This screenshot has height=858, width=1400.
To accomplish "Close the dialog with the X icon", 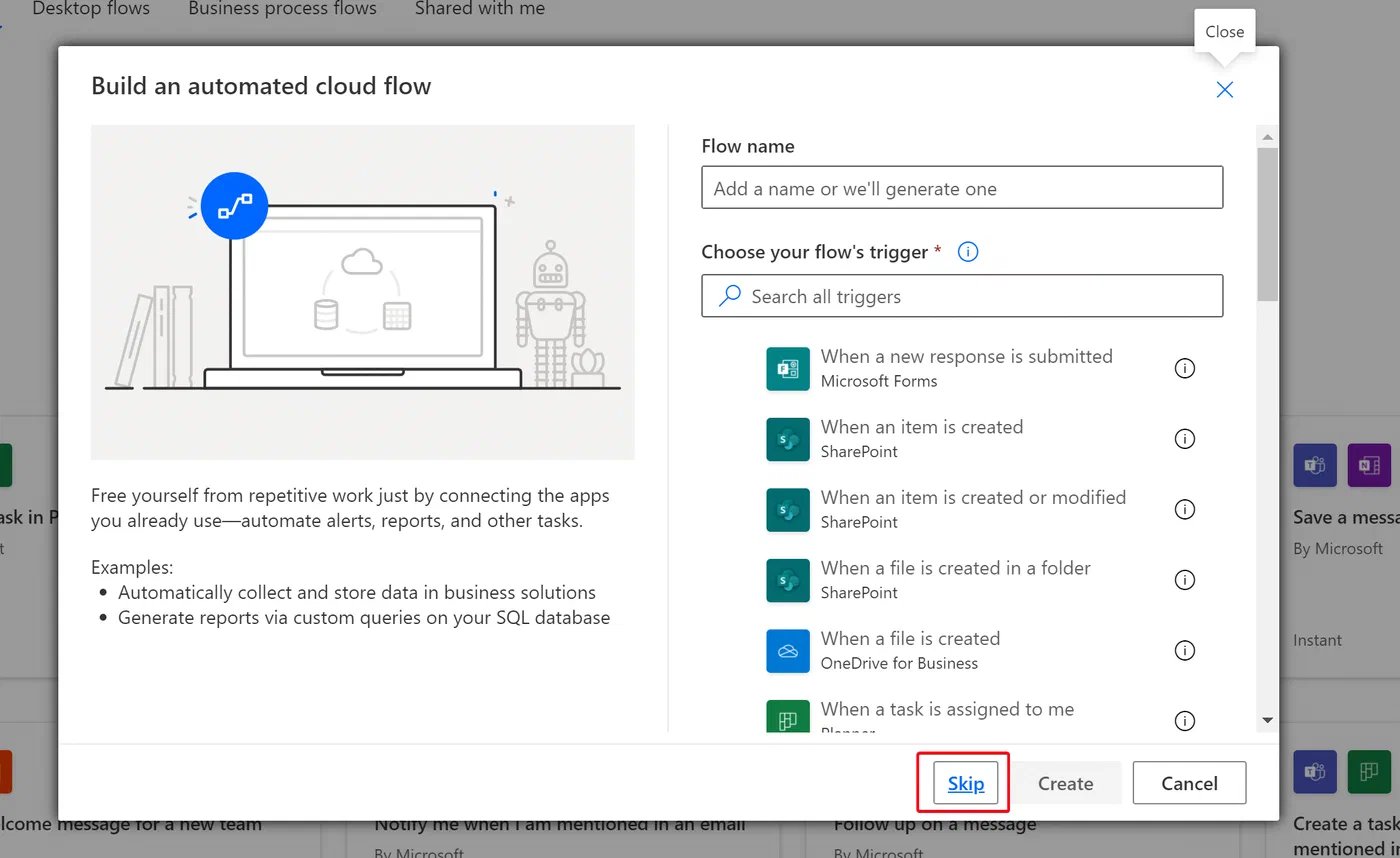I will 1224,89.
